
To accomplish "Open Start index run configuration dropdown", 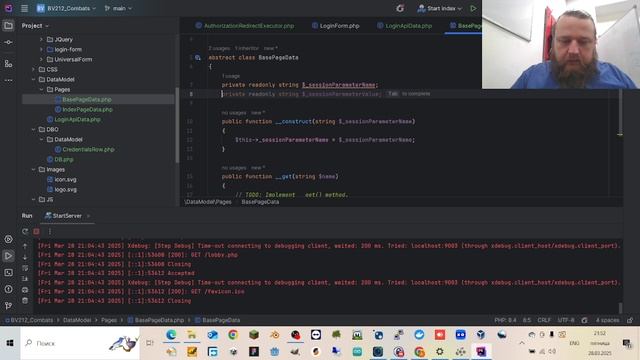I will pos(440,8).
